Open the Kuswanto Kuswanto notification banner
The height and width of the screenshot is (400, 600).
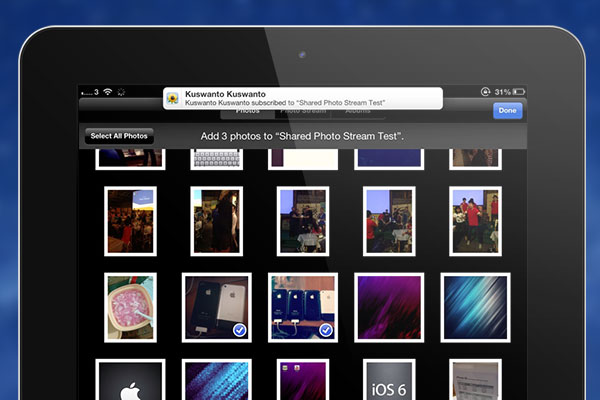pos(303,98)
